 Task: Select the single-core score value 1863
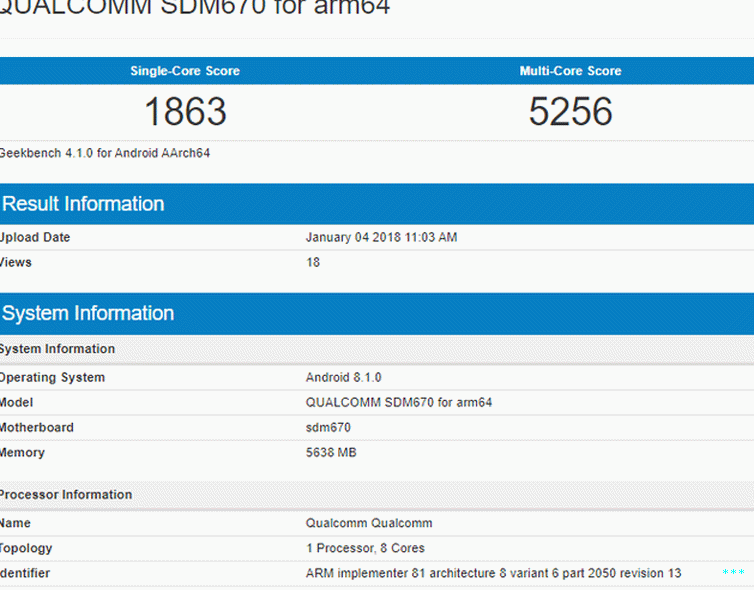185,112
